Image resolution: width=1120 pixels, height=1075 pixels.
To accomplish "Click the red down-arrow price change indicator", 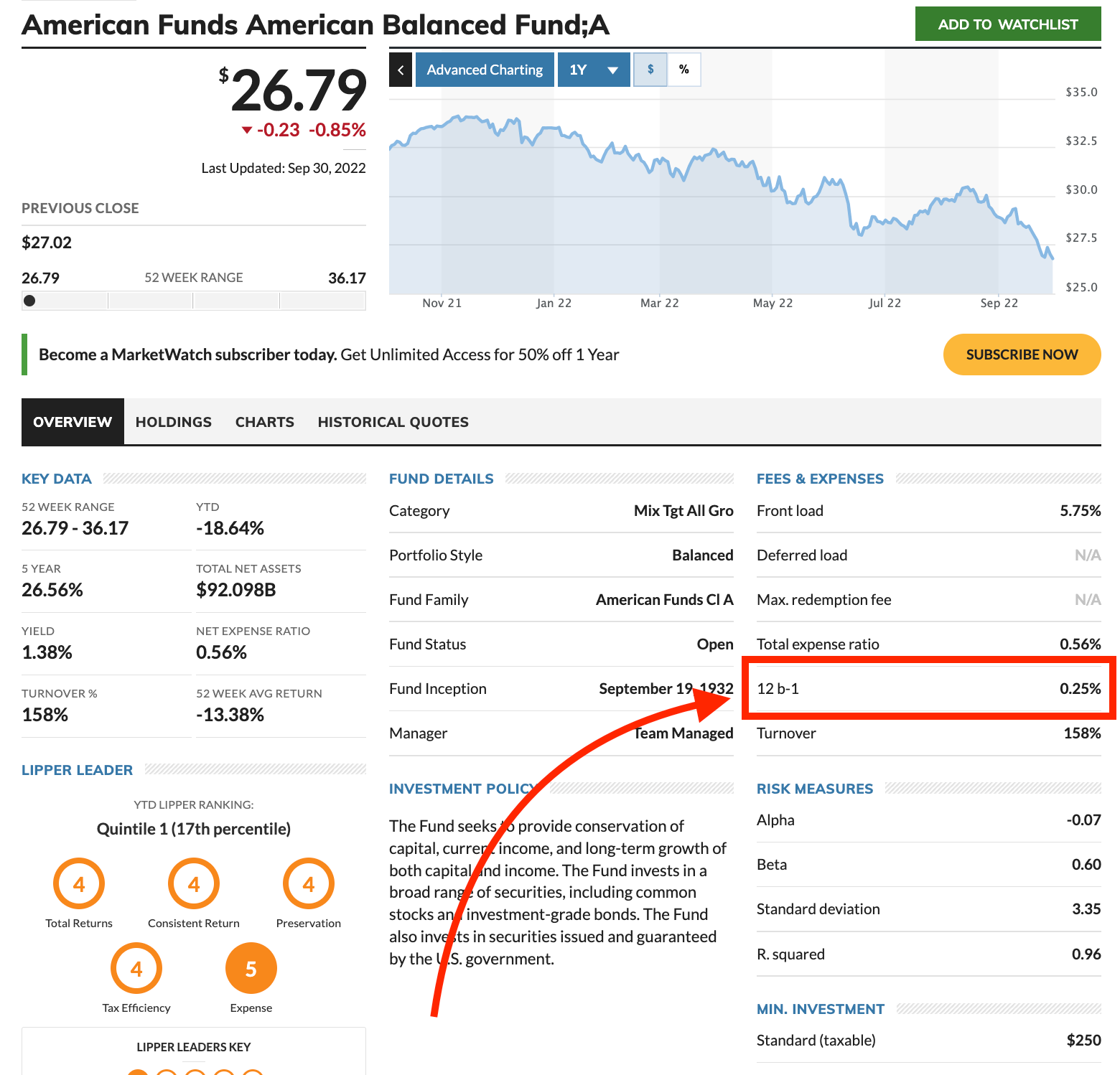I will point(247,130).
